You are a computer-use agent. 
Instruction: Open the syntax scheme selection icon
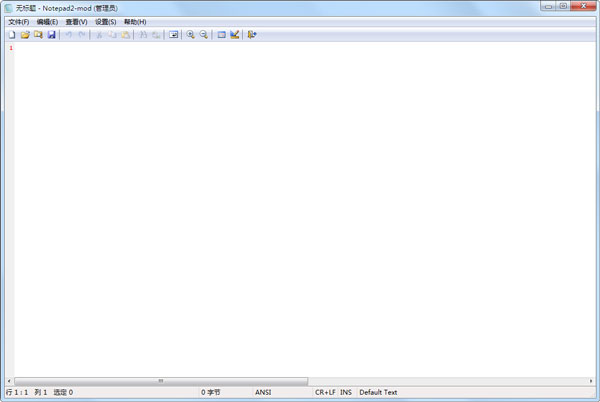221,35
